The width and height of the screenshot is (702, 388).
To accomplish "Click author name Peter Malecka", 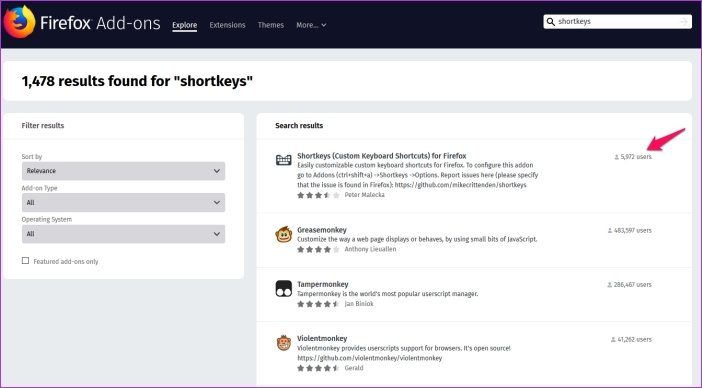I will [364, 195].
